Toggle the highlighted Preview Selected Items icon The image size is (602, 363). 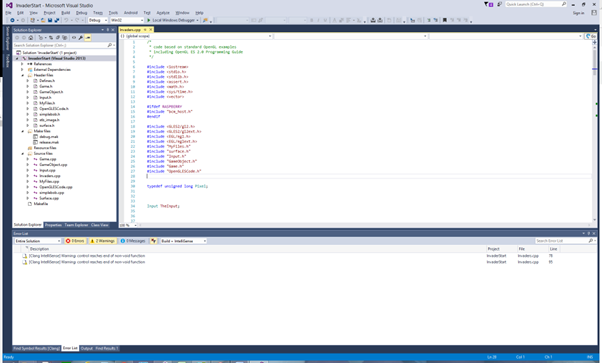point(88,38)
